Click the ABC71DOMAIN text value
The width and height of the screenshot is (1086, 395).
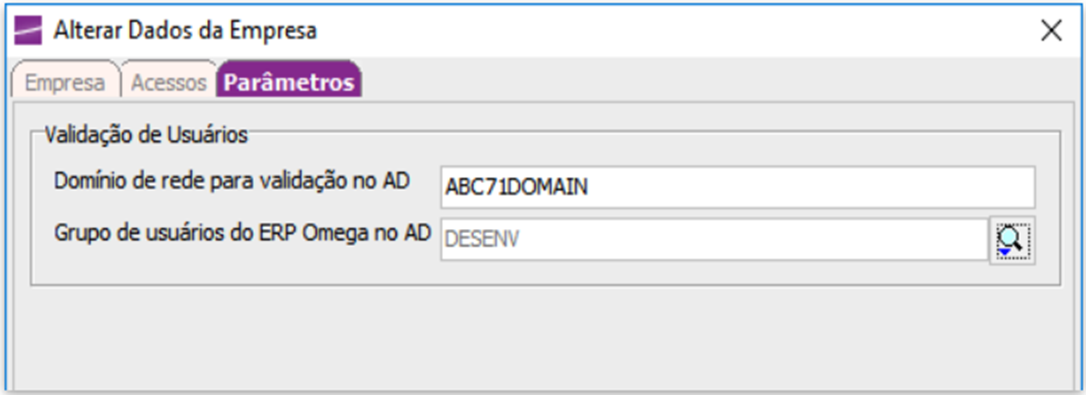point(517,187)
